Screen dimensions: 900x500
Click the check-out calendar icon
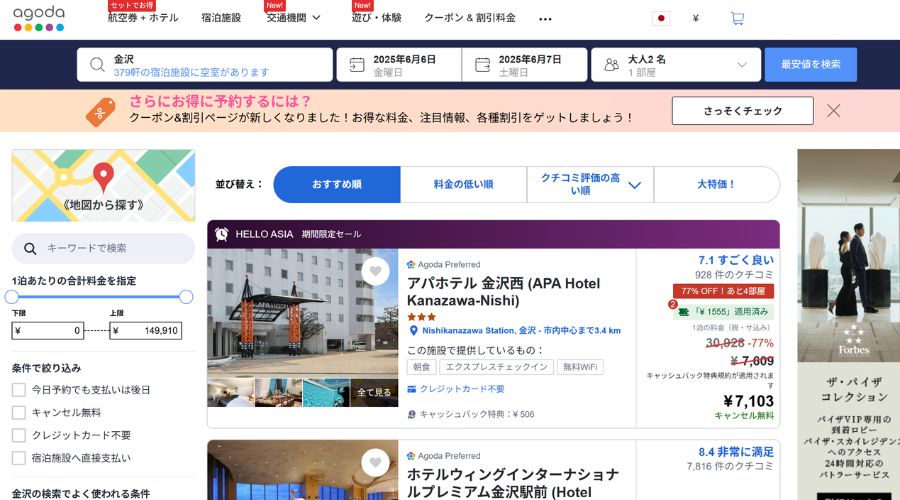pos(482,65)
